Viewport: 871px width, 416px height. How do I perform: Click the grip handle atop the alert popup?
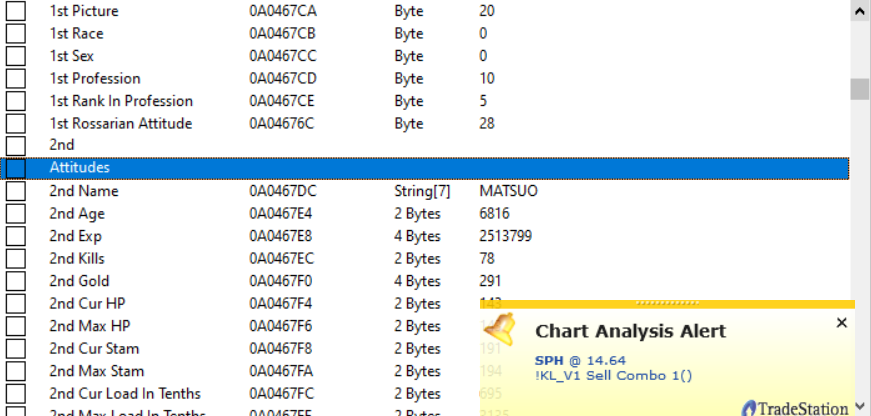[666, 304]
